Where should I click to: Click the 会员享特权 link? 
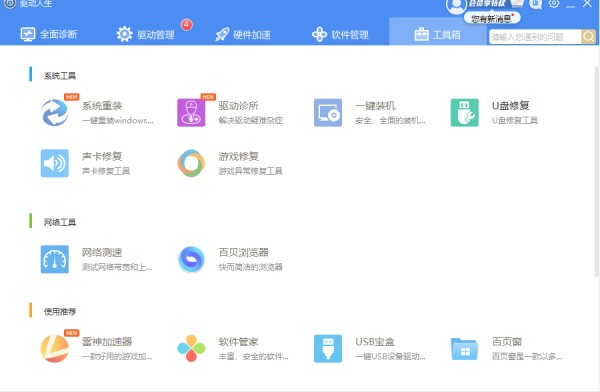point(487,3)
